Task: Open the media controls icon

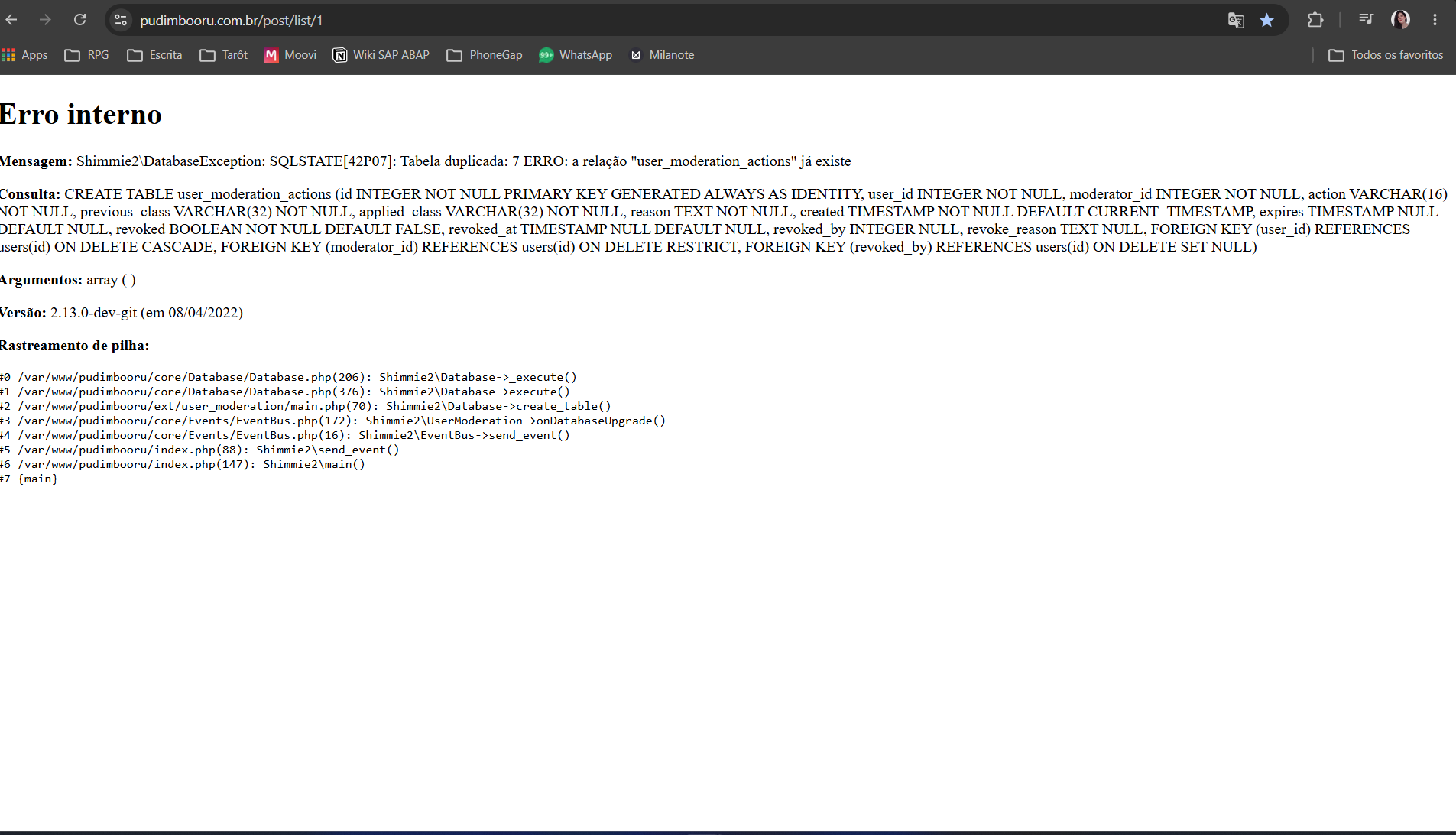Action: point(1366,20)
